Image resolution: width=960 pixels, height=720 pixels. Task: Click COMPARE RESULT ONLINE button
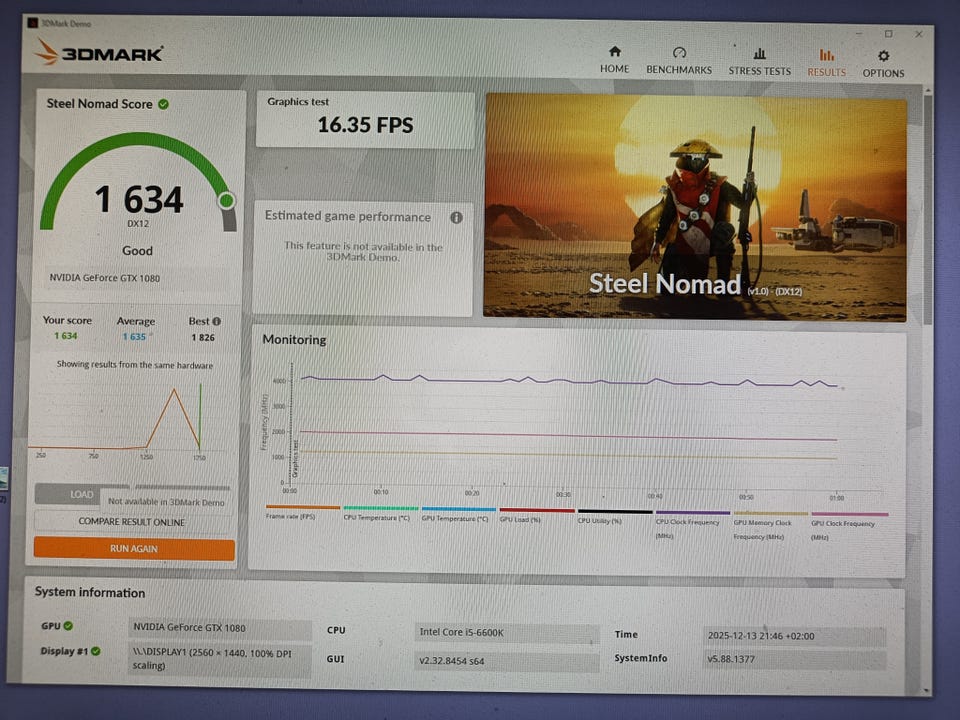coord(131,522)
